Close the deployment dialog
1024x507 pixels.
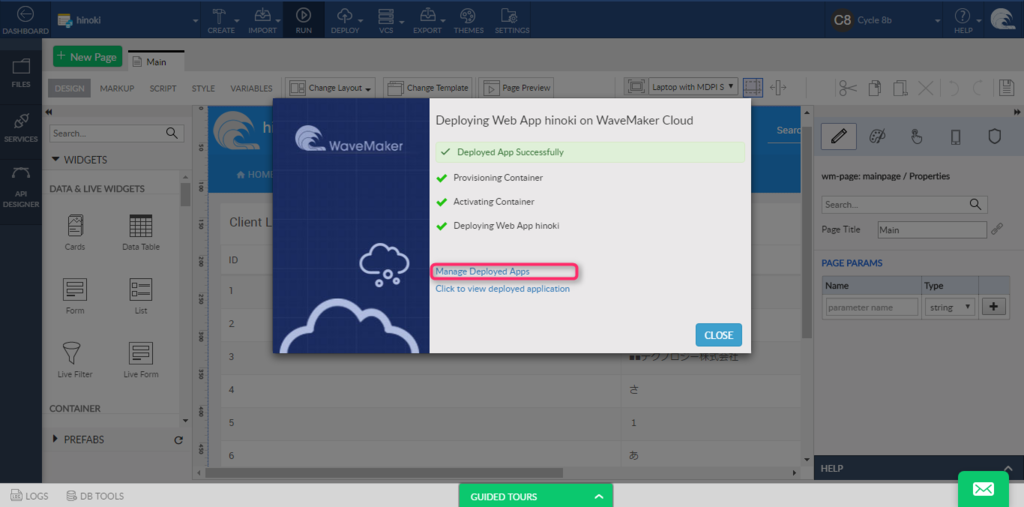coord(718,335)
